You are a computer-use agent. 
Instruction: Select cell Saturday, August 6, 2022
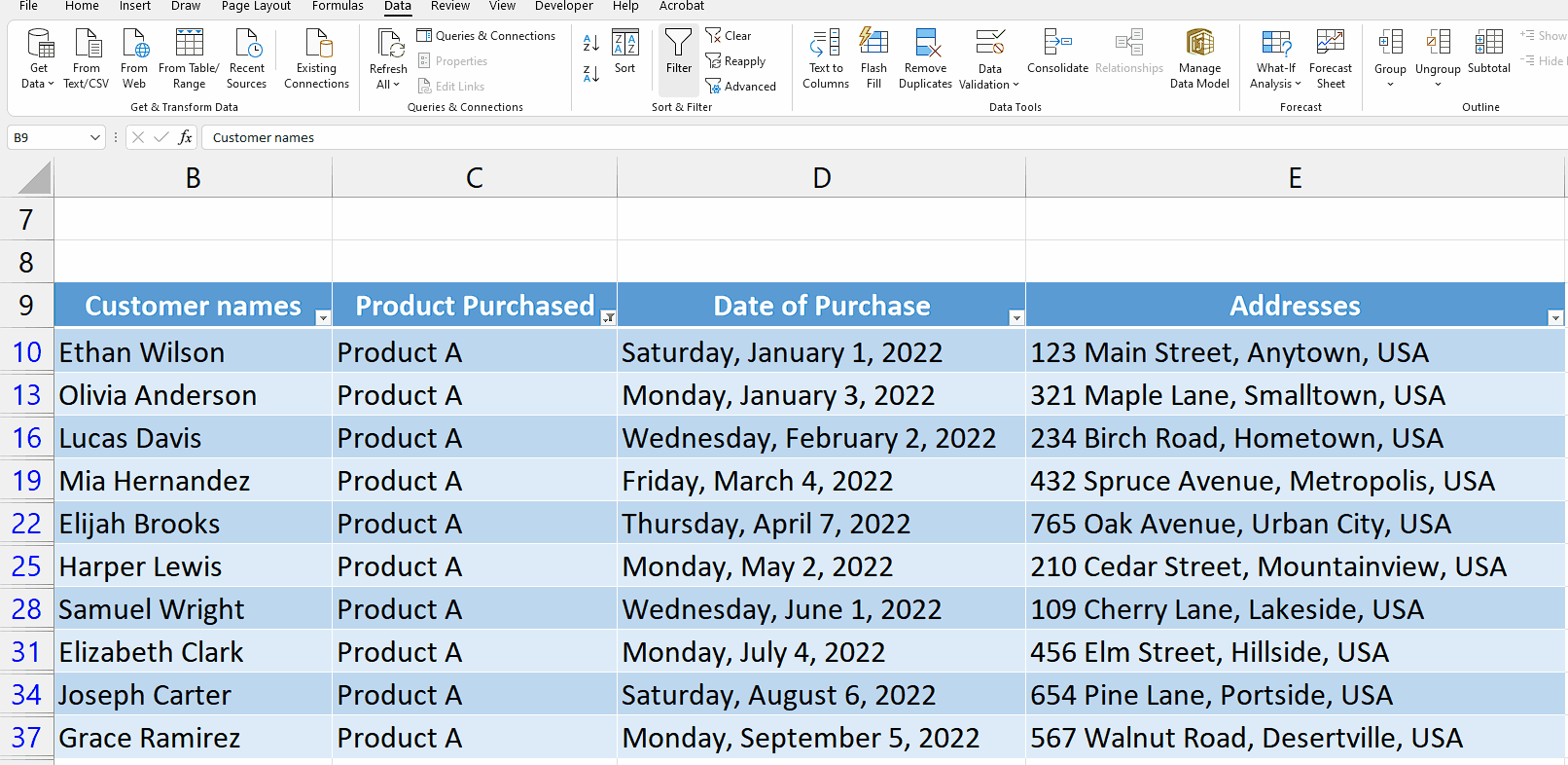click(x=821, y=695)
